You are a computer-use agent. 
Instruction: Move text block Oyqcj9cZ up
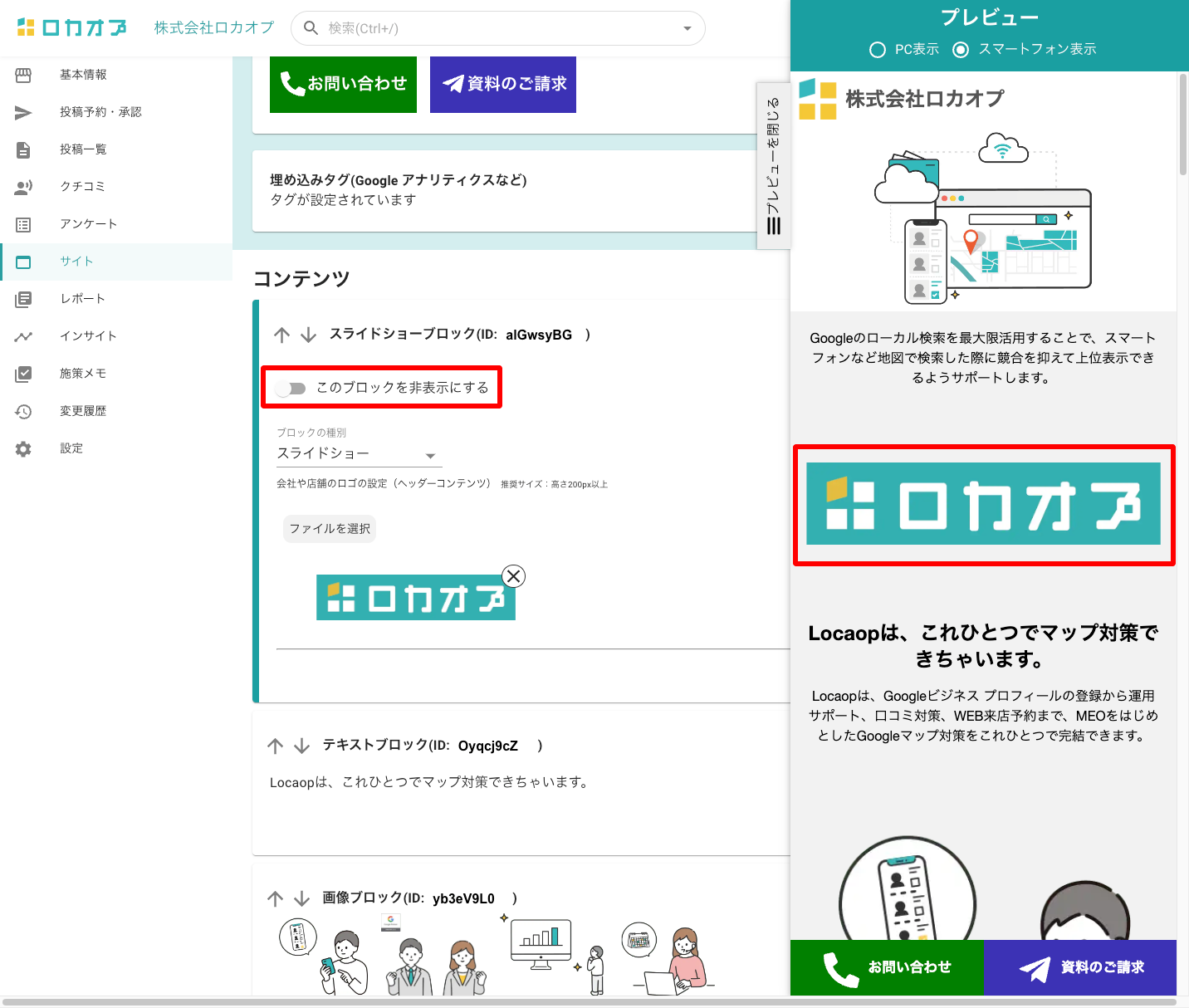[276, 746]
